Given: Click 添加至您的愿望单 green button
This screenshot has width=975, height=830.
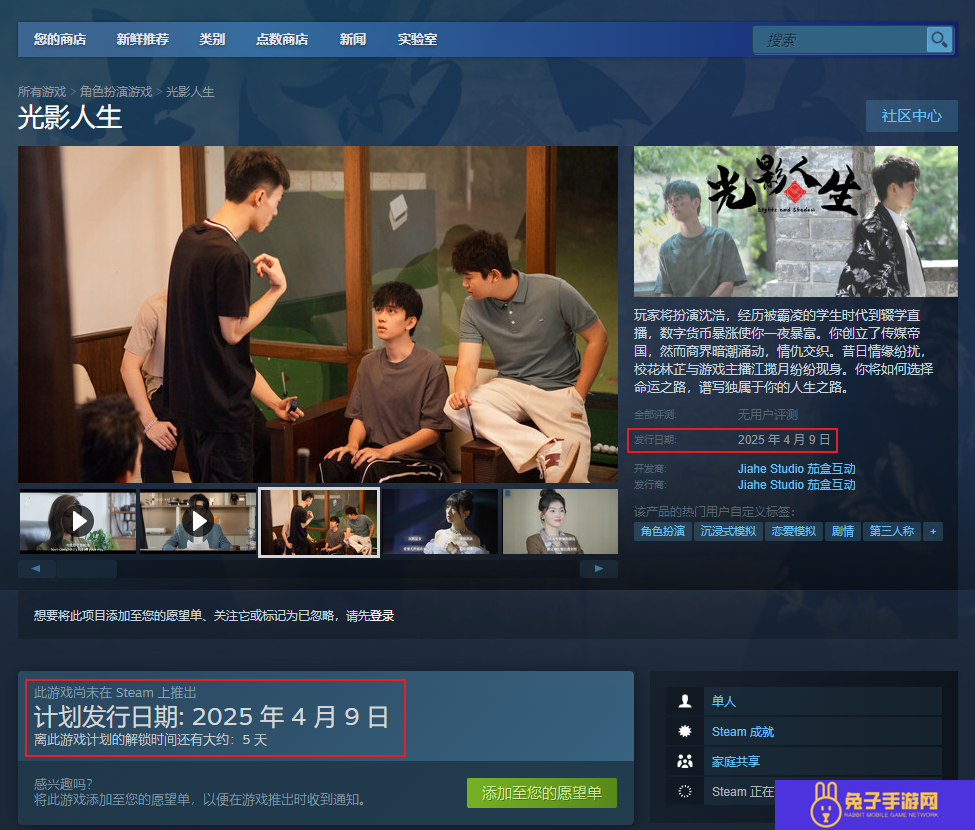Looking at the screenshot, I should (542, 793).
